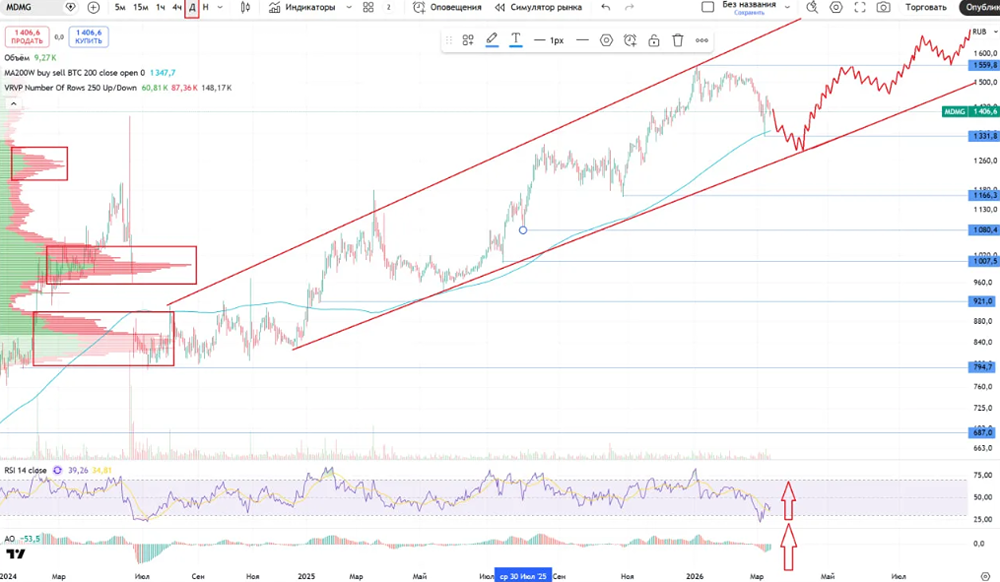Image resolution: width=1000 pixels, height=582 pixels.
Task: Open the indicator templates grid icon
Action: (368, 8)
